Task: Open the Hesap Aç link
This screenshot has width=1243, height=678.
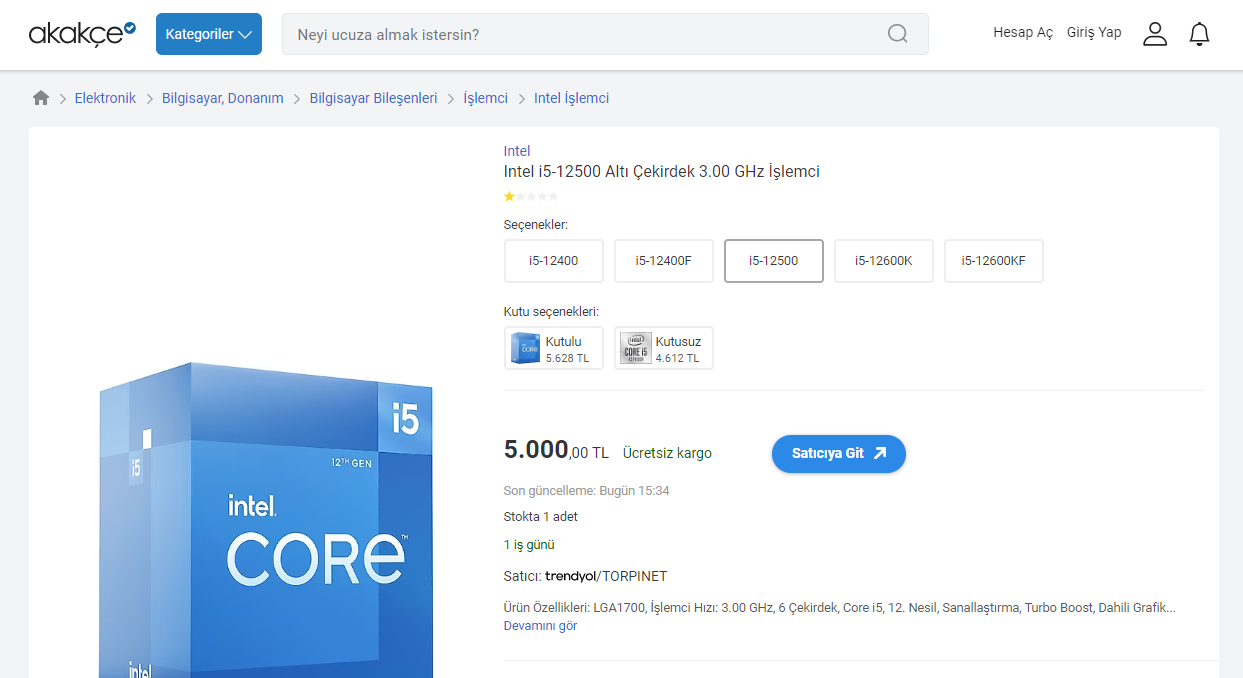Action: point(1023,33)
